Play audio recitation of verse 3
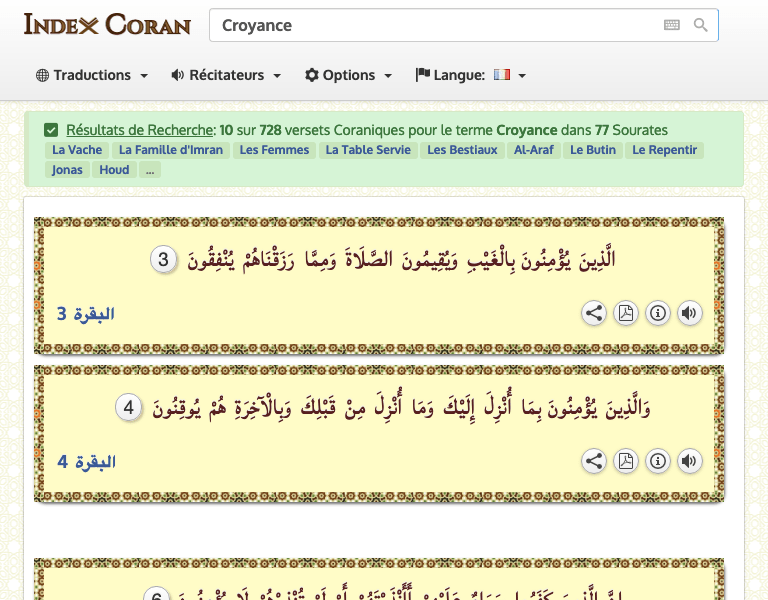Viewport: 768px width, 600px height. 689,313
